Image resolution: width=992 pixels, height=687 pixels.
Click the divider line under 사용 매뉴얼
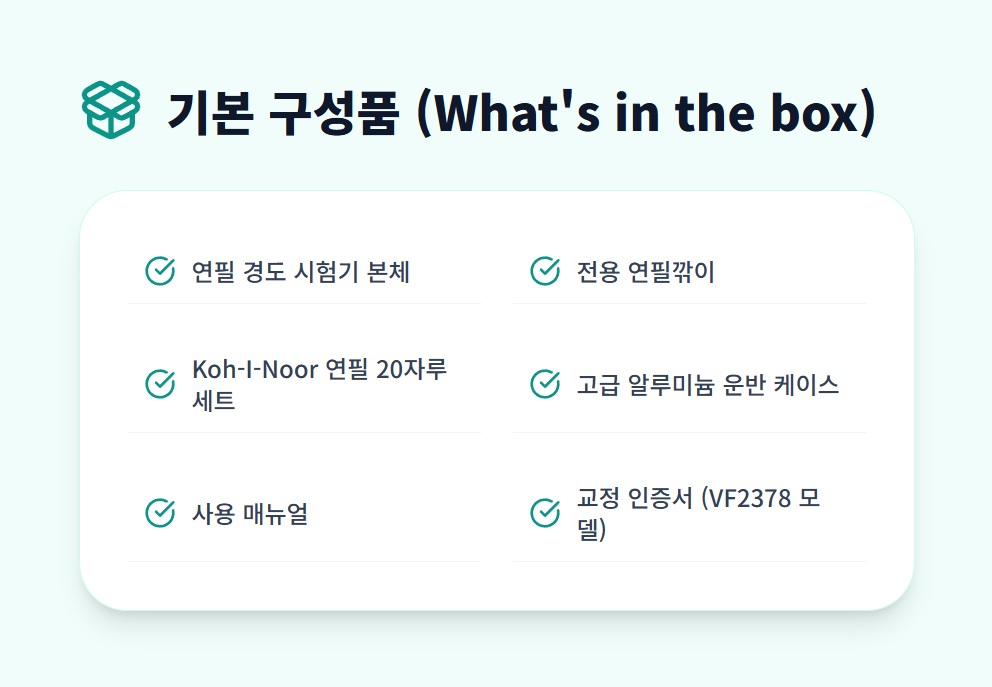pyautogui.click(x=304, y=561)
